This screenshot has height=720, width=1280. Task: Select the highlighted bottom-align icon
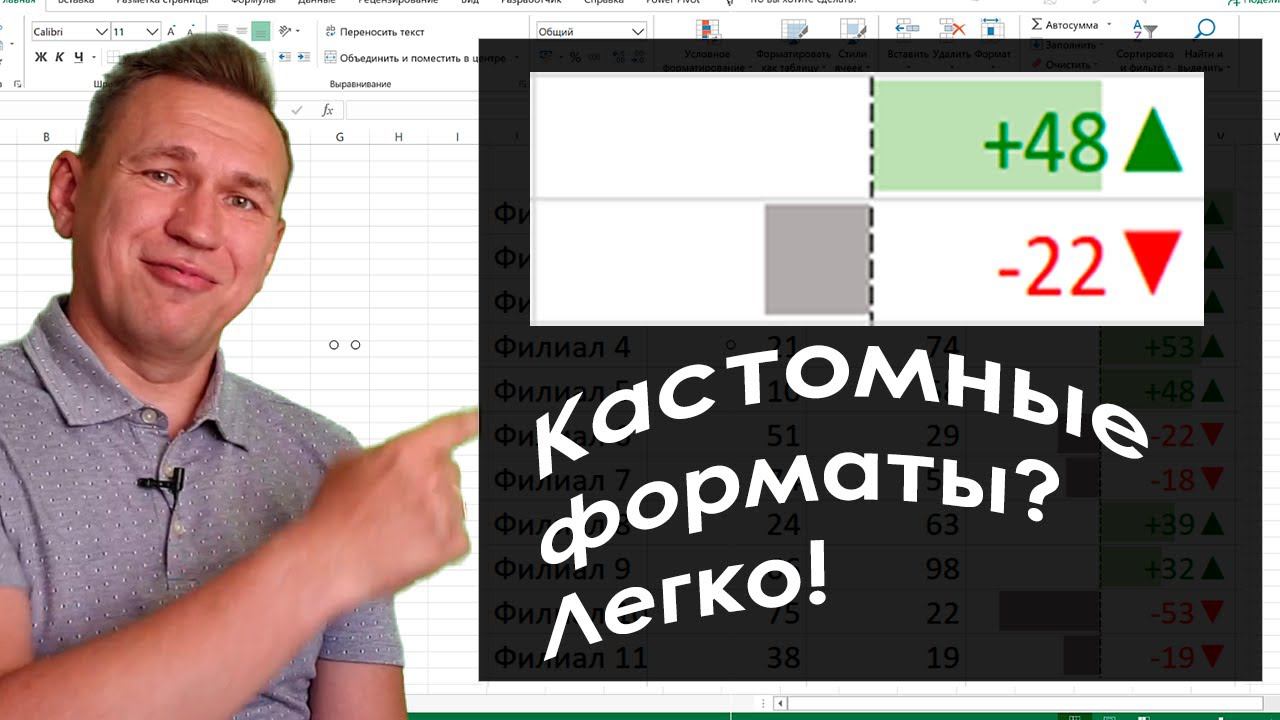click(261, 32)
